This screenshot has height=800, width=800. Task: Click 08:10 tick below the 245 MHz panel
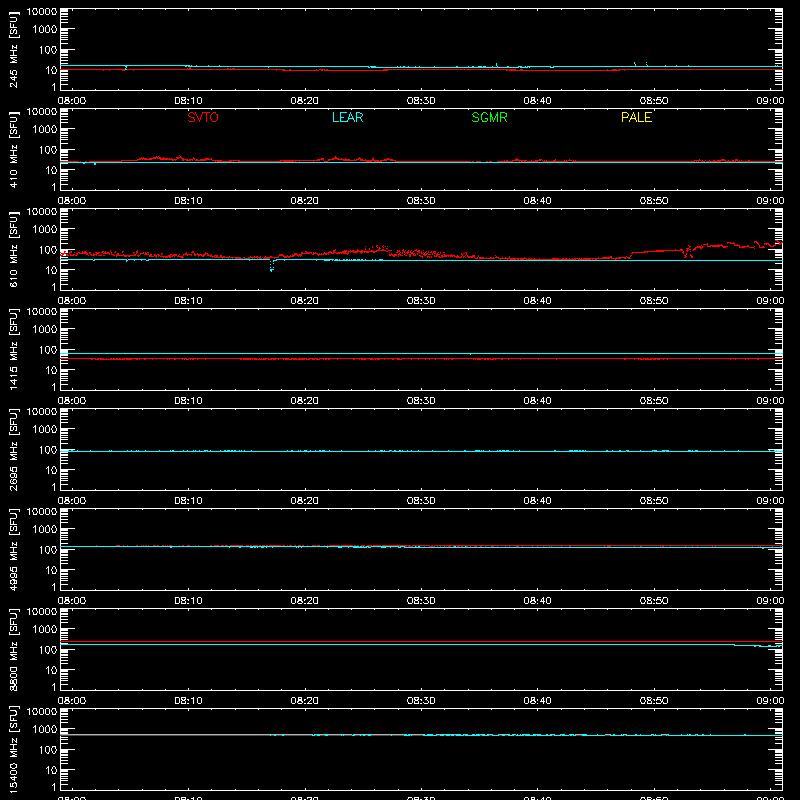[x=188, y=101]
